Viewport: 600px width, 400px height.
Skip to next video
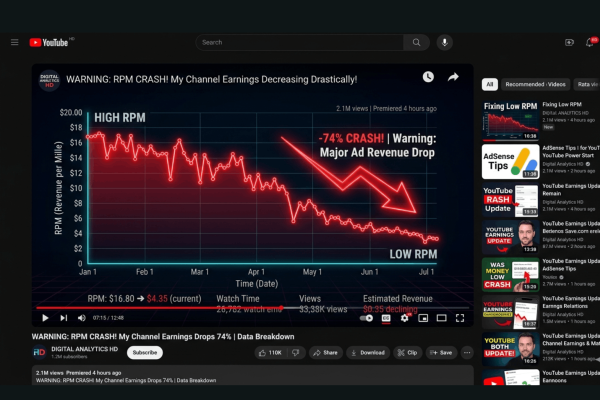[x=64, y=318]
